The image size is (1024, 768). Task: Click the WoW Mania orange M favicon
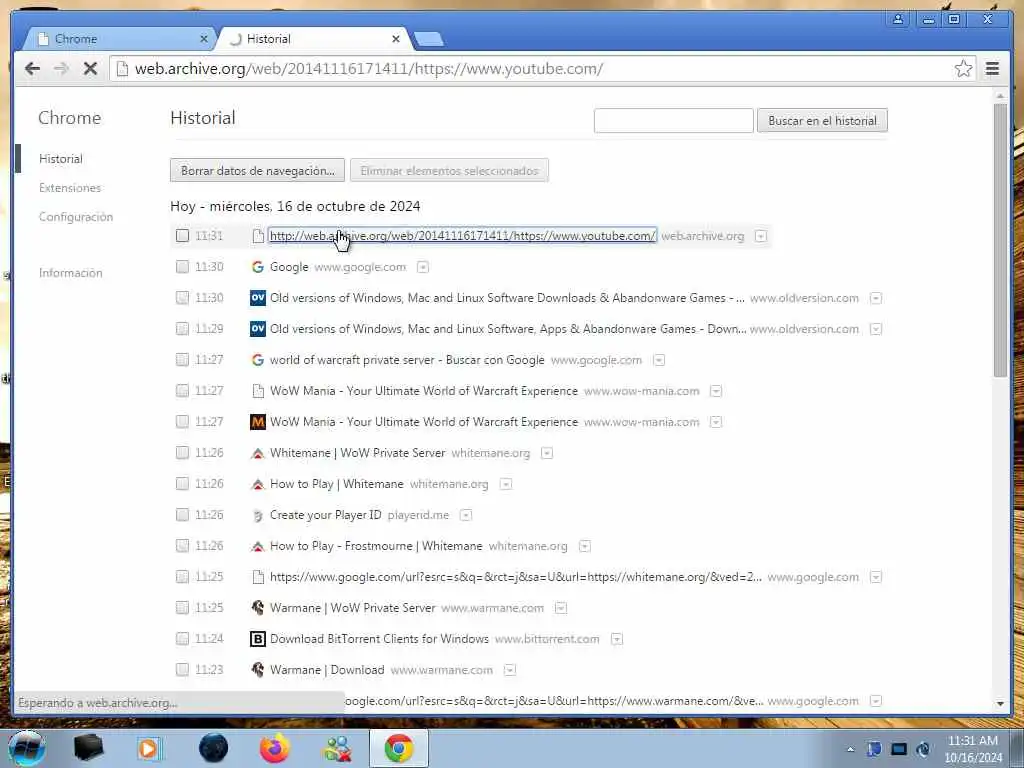pyautogui.click(x=258, y=422)
